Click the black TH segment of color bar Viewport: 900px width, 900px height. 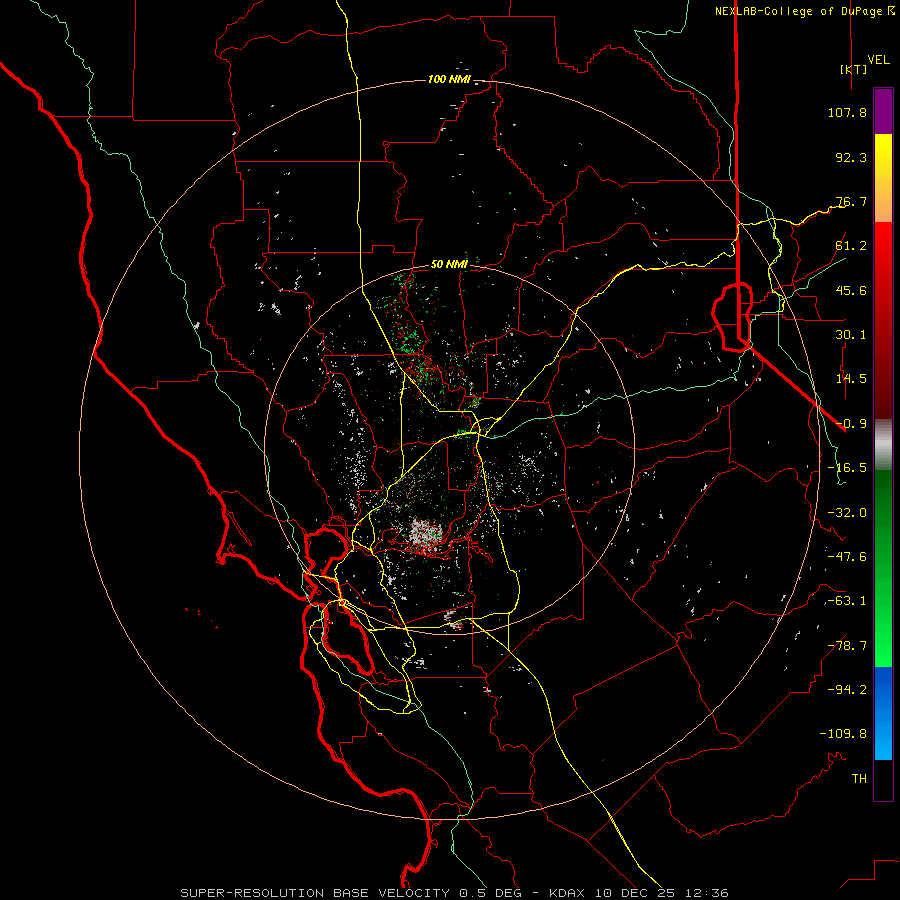(x=883, y=780)
